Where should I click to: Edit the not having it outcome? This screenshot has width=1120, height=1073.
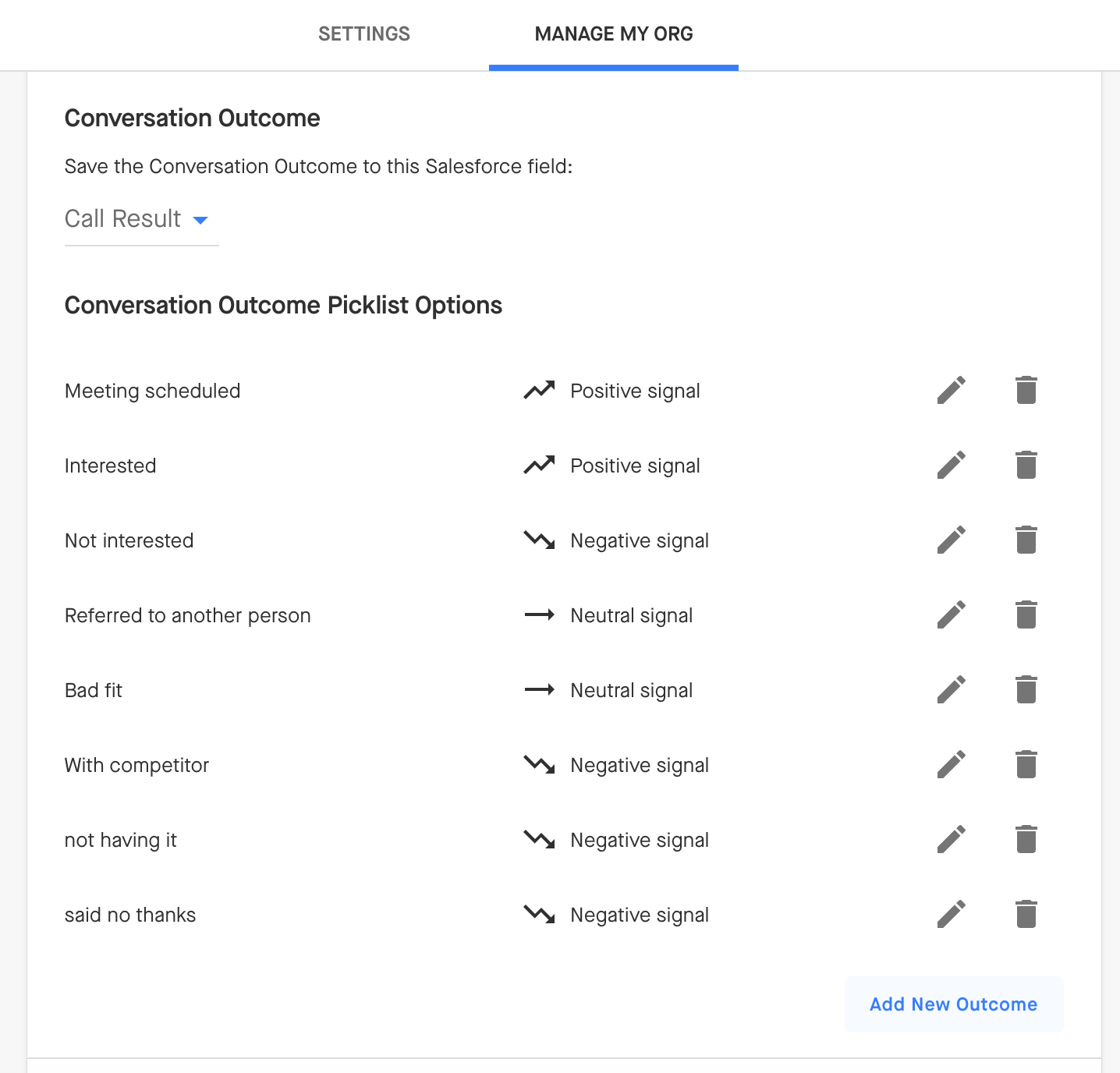coord(952,839)
